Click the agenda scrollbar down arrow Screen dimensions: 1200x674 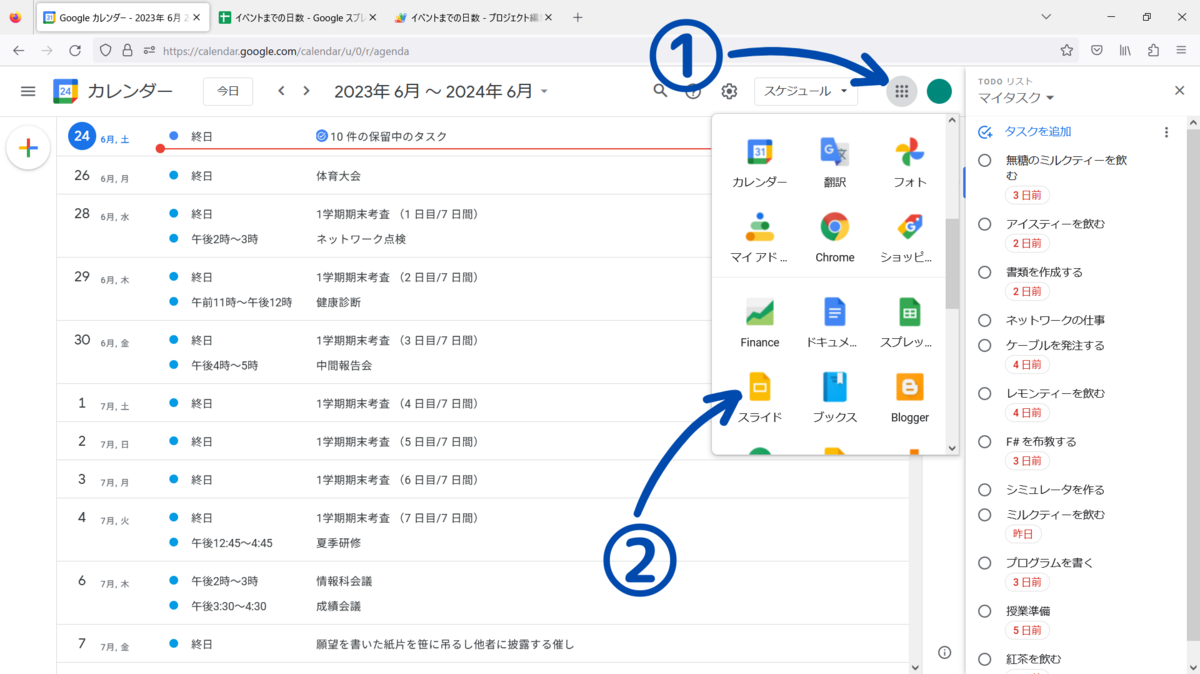point(915,666)
